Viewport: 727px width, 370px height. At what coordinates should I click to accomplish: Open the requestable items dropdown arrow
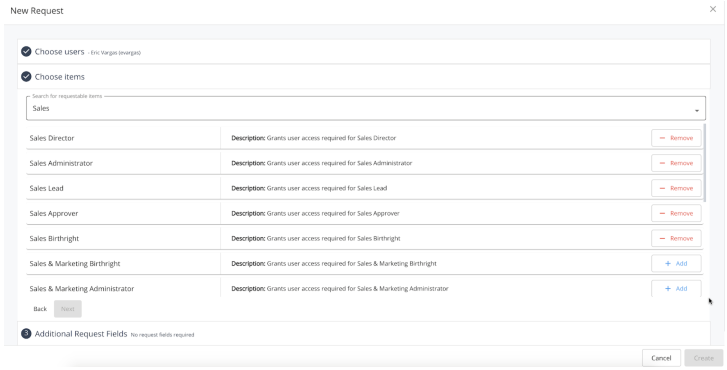(x=696, y=110)
